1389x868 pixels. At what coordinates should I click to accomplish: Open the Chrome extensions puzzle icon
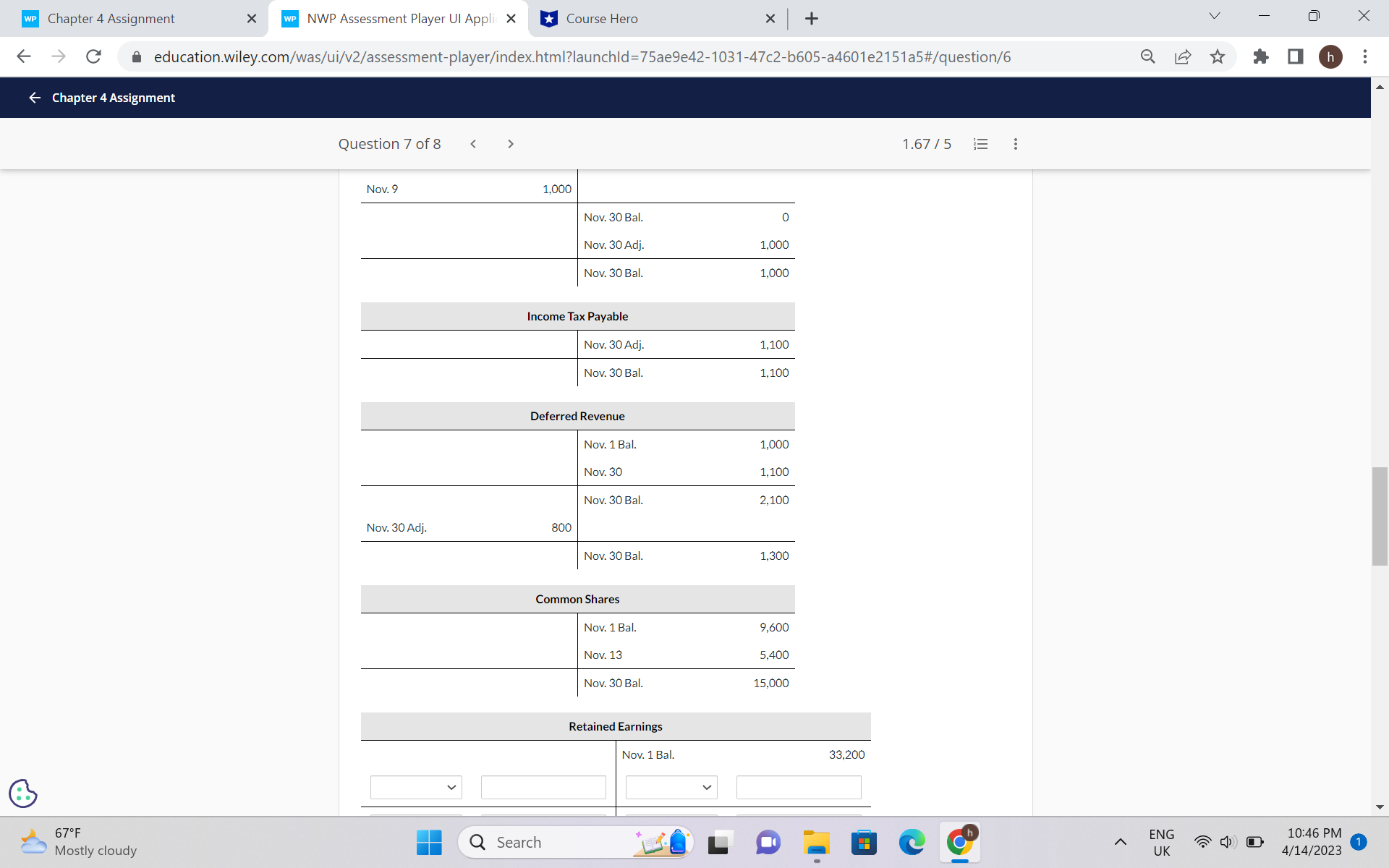(1260, 56)
